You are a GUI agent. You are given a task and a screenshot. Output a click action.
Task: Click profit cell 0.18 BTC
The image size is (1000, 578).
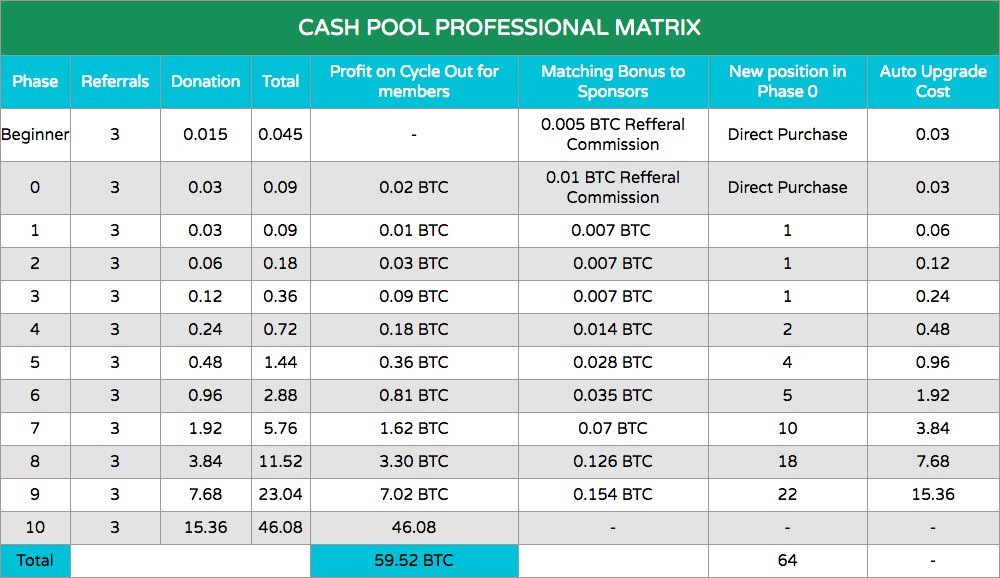(x=414, y=330)
